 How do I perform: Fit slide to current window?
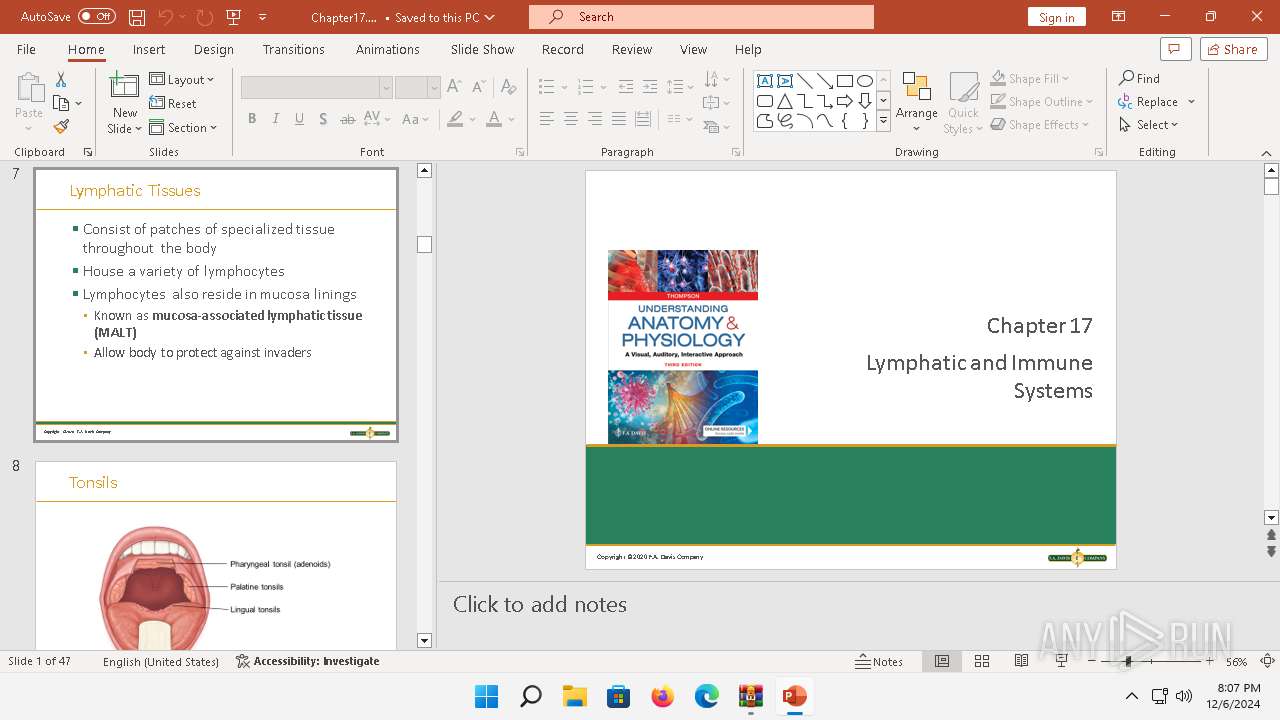click(x=1267, y=661)
